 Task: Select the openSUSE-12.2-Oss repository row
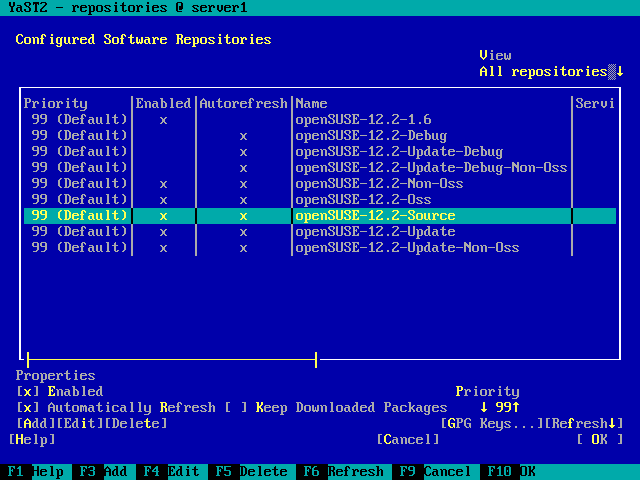(320, 200)
